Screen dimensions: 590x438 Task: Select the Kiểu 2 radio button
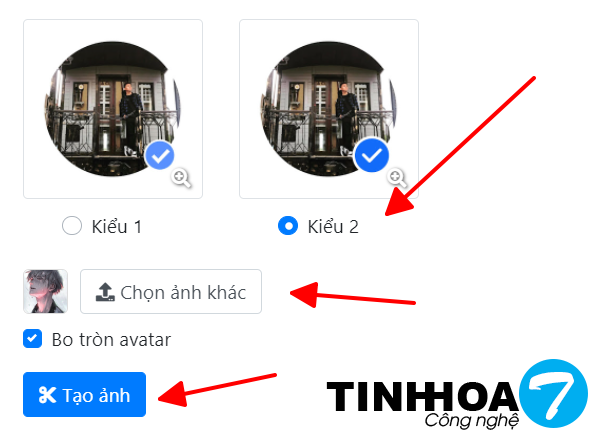288,226
